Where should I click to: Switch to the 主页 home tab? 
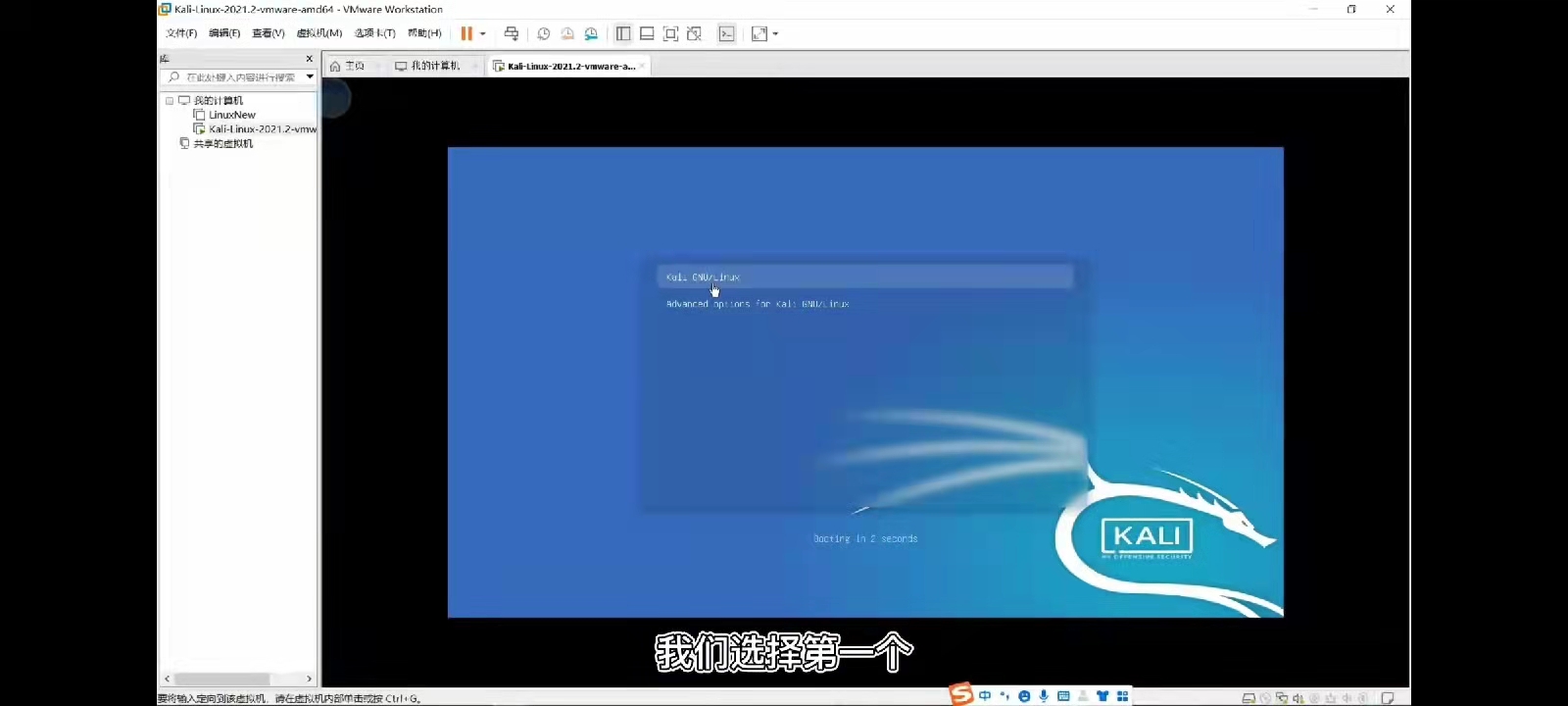click(348, 66)
